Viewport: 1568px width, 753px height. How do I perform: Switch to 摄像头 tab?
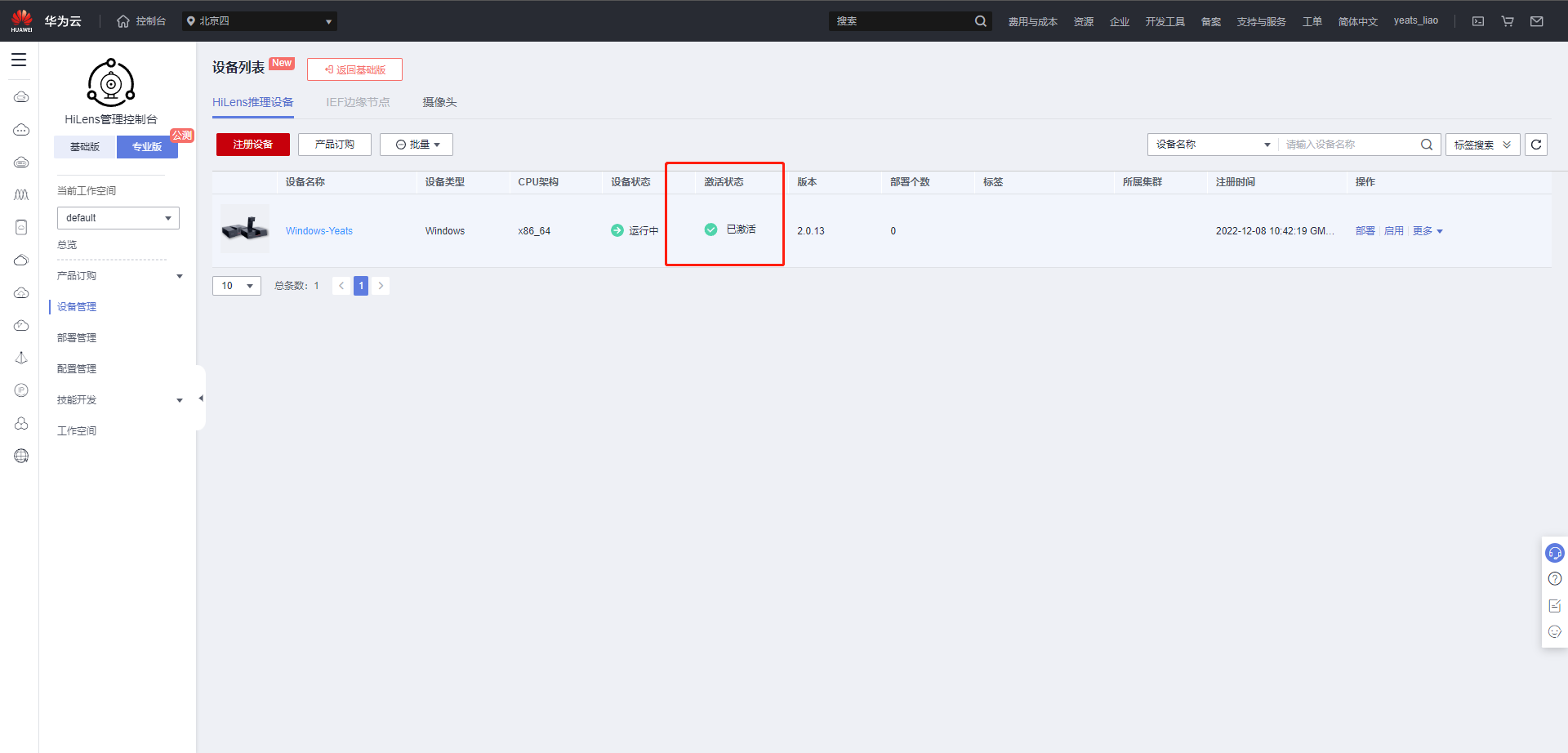[x=439, y=102]
